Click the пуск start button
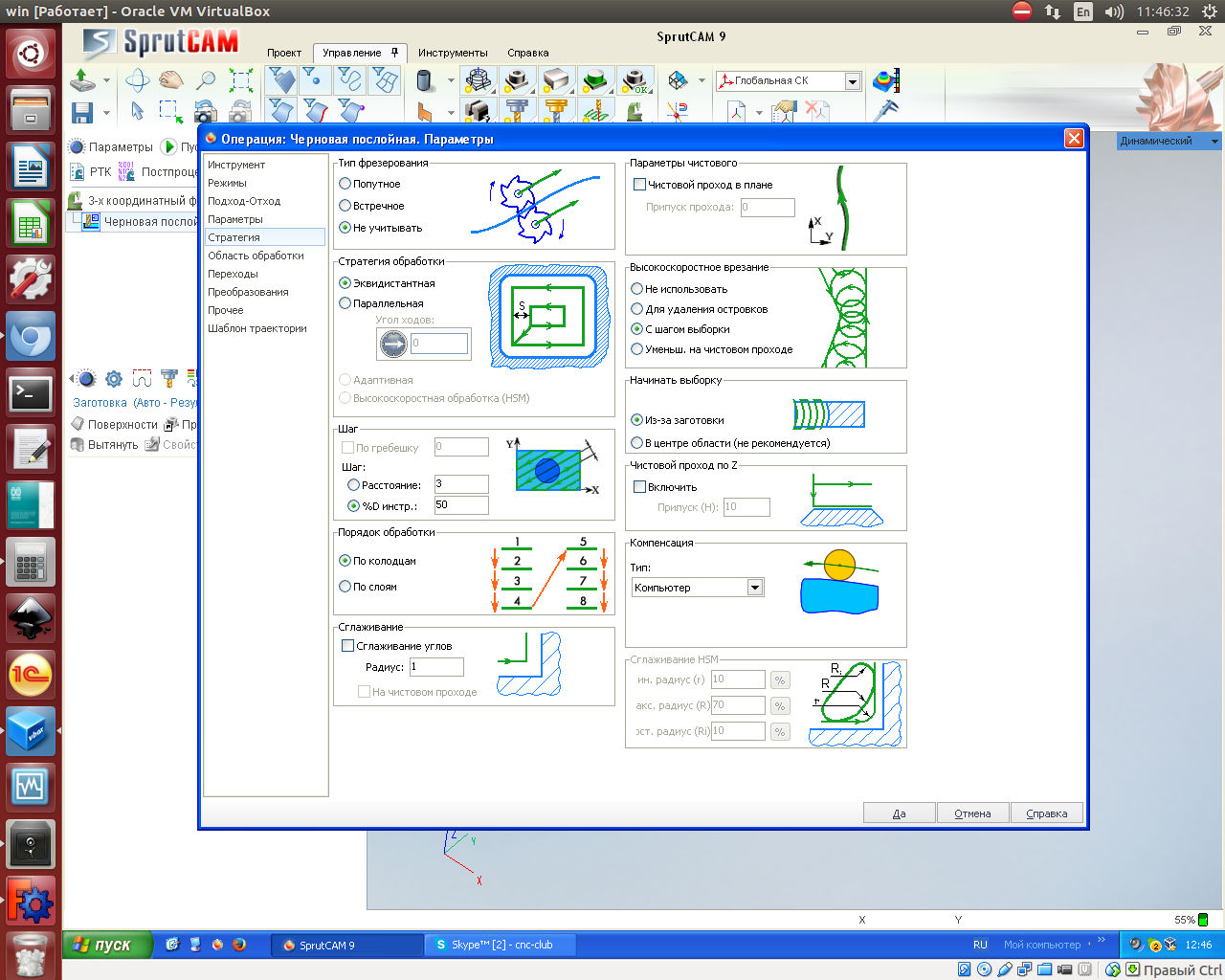The width and height of the screenshot is (1225, 980). [x=108, y=945]
